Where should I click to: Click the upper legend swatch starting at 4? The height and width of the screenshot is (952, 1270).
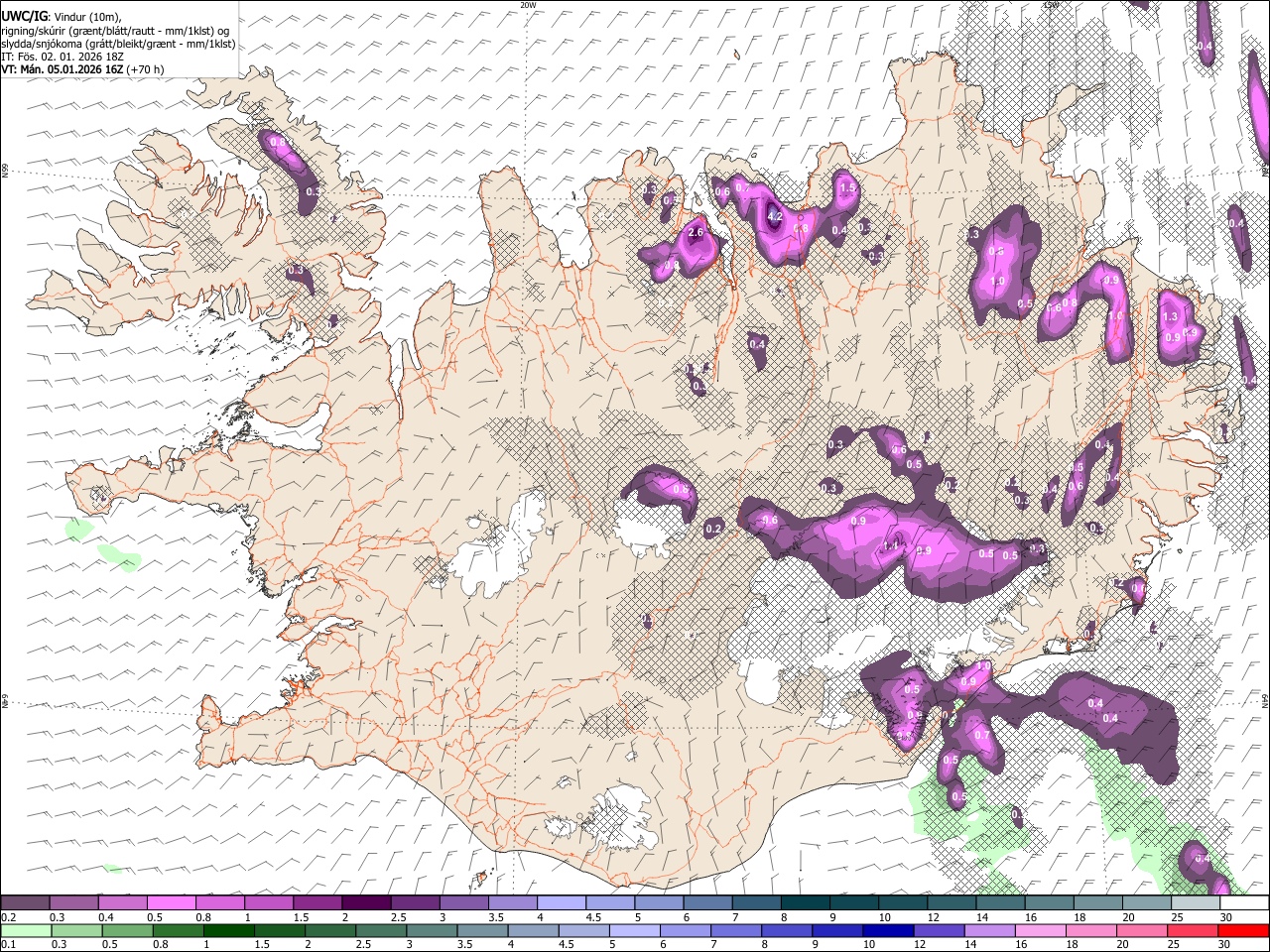[x=560, y=902]
